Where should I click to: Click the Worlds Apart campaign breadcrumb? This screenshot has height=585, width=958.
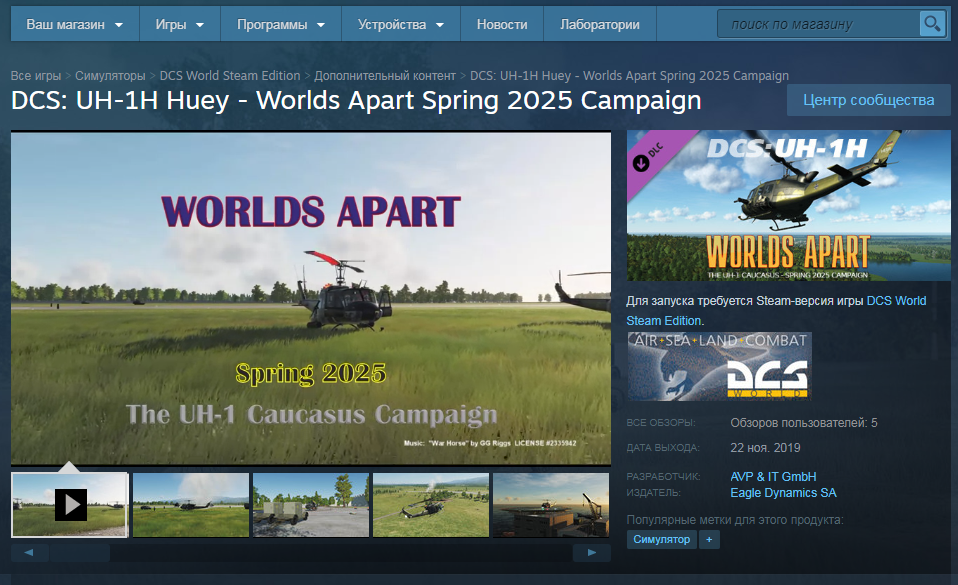click(x=629, y=76)
